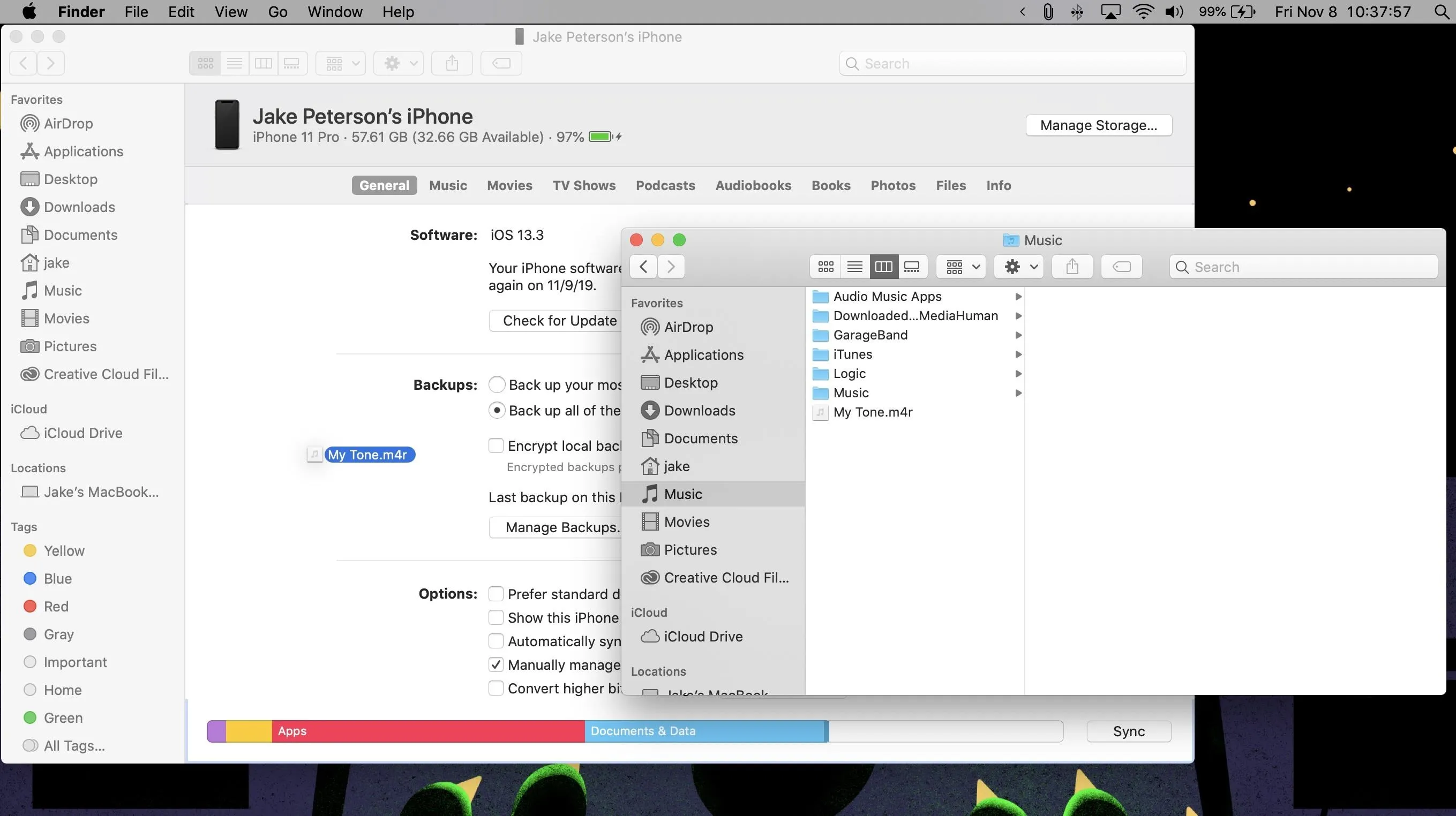This screenshot has width=1456, height=816.
Task: Open Music folder in iPhone window sidebar
Action: point(51,290)
